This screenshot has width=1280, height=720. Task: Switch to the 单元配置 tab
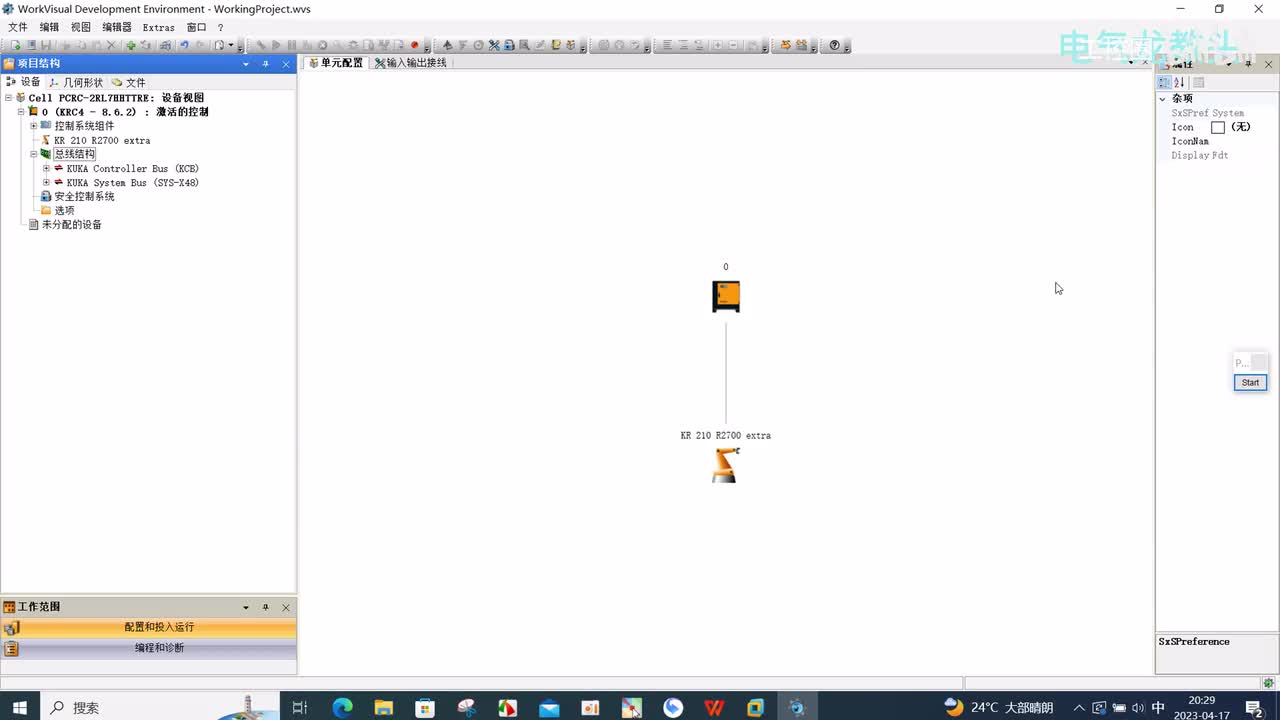[336, 63]
